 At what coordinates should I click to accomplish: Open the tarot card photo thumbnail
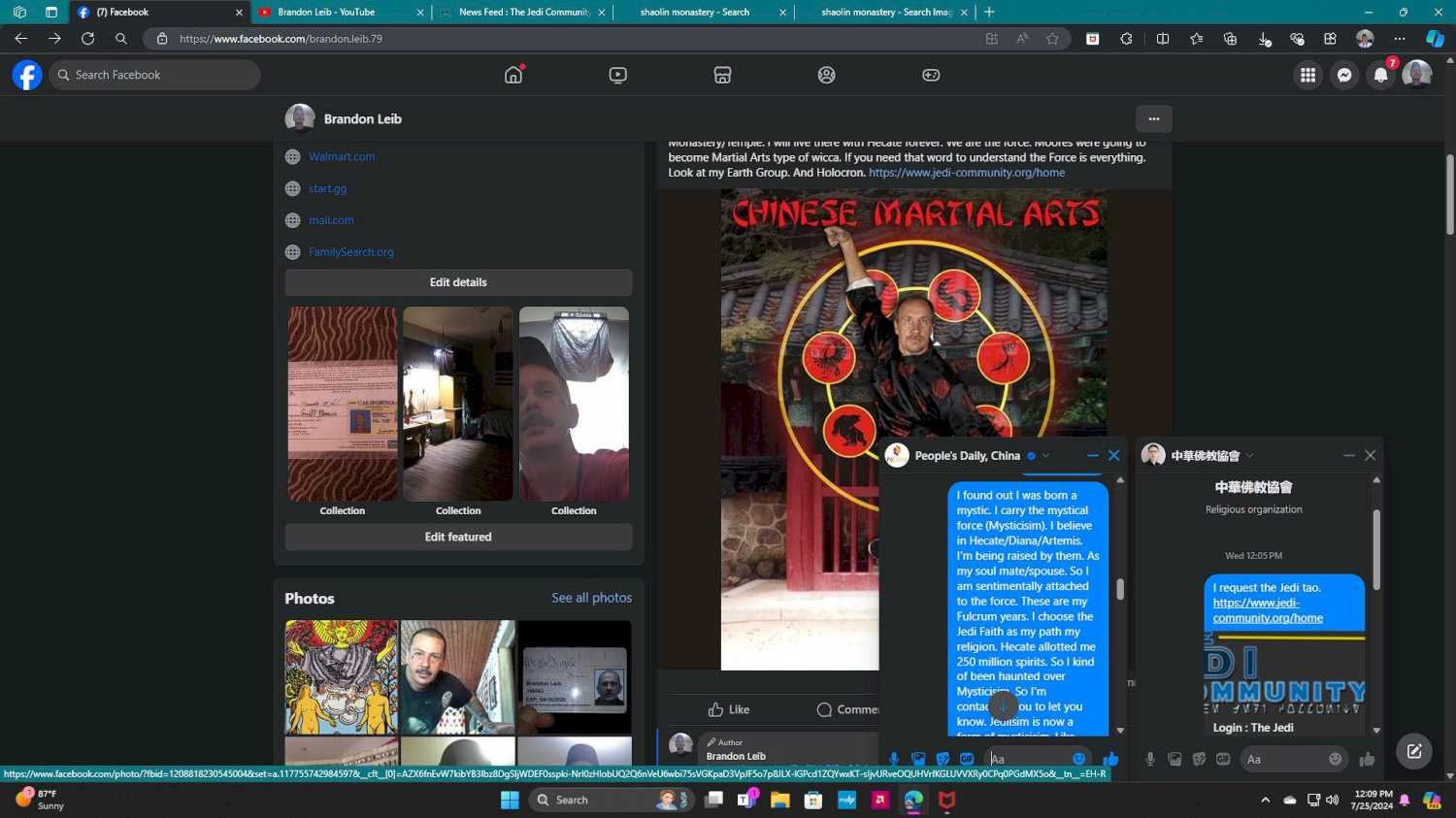tap(342, 677)
